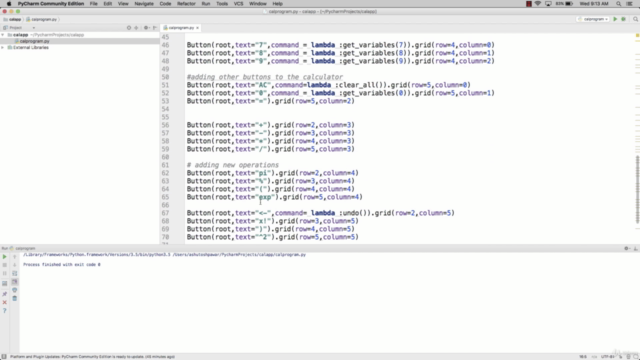Click the tool windows toggle in status bar
Screen dimensions: 640x360
[x=4, y=357]
